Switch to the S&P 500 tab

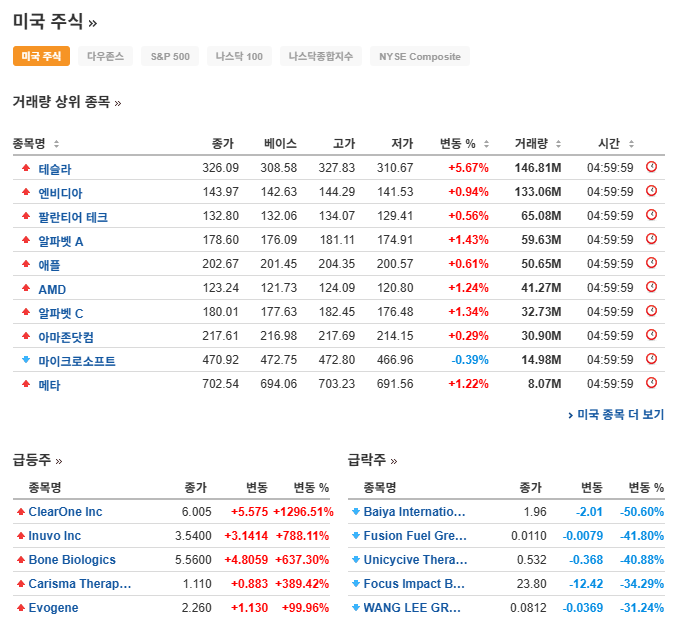tap(170, 56)
